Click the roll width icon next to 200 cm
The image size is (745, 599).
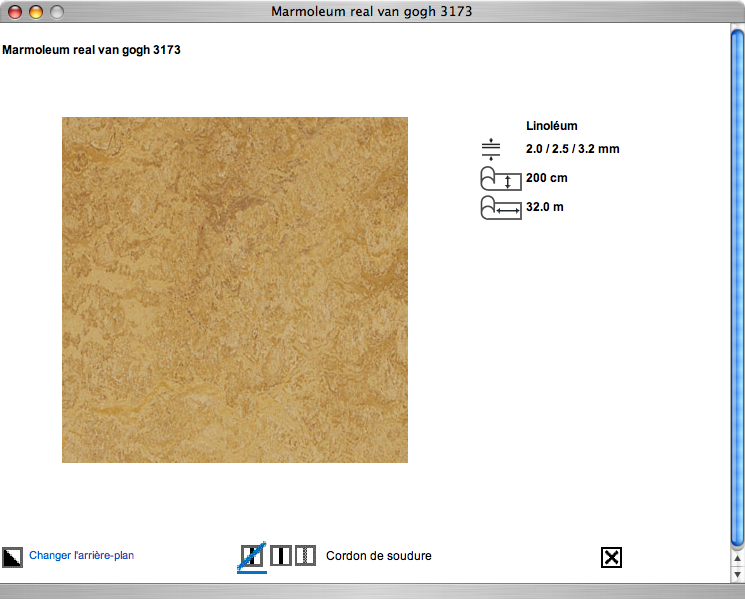click(501, 179)
